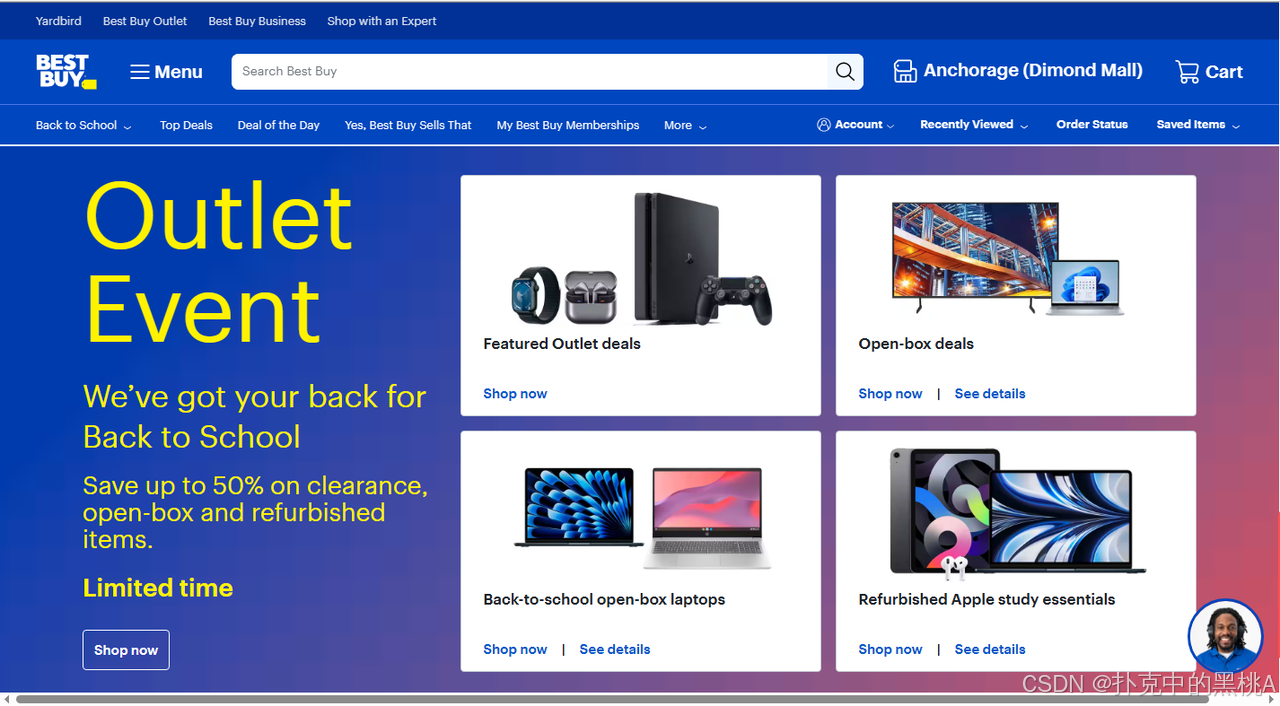Click the Refurbished Apple devices image

[1018, 514]
